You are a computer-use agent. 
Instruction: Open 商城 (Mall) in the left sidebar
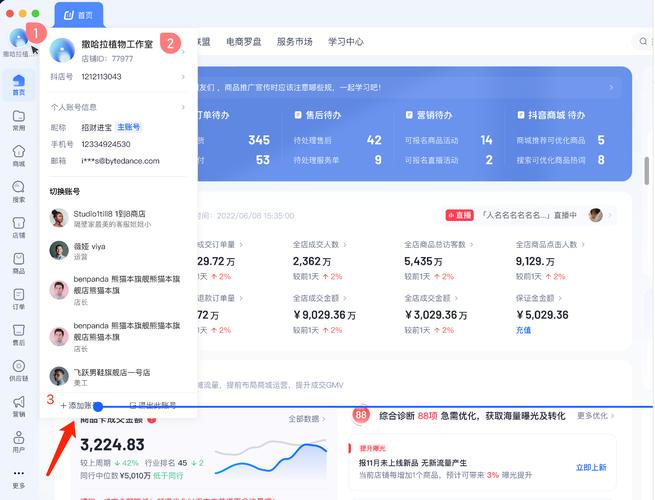click(19, 153)
